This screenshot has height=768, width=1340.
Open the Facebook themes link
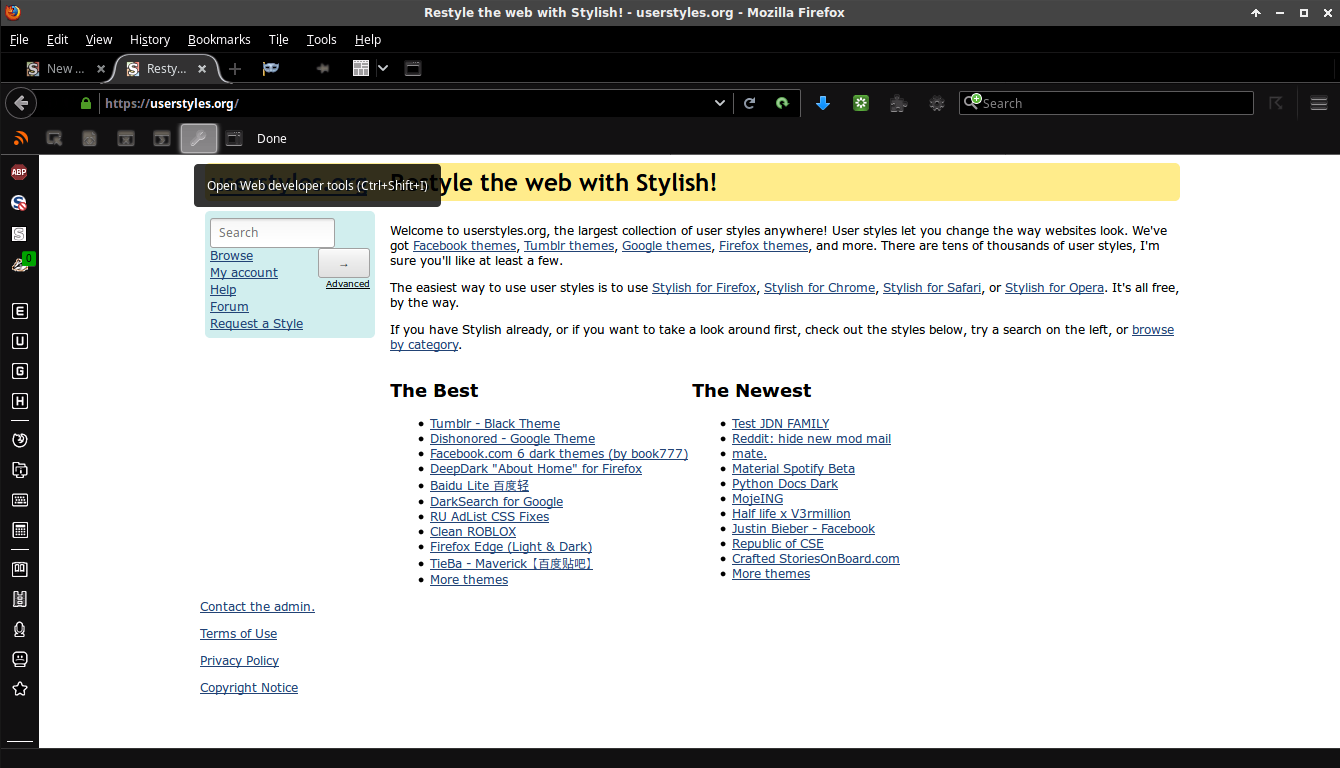click(x=465, y=246)
